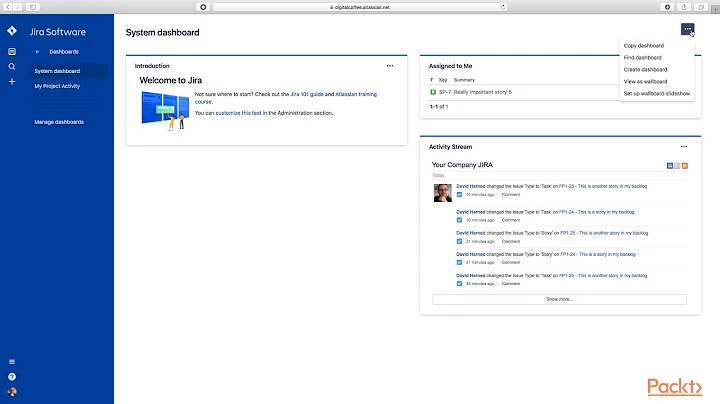Click Show more button in Activity Stream
Screen dimensions: 720x404
pyautogui.click(x=559, y=299)
